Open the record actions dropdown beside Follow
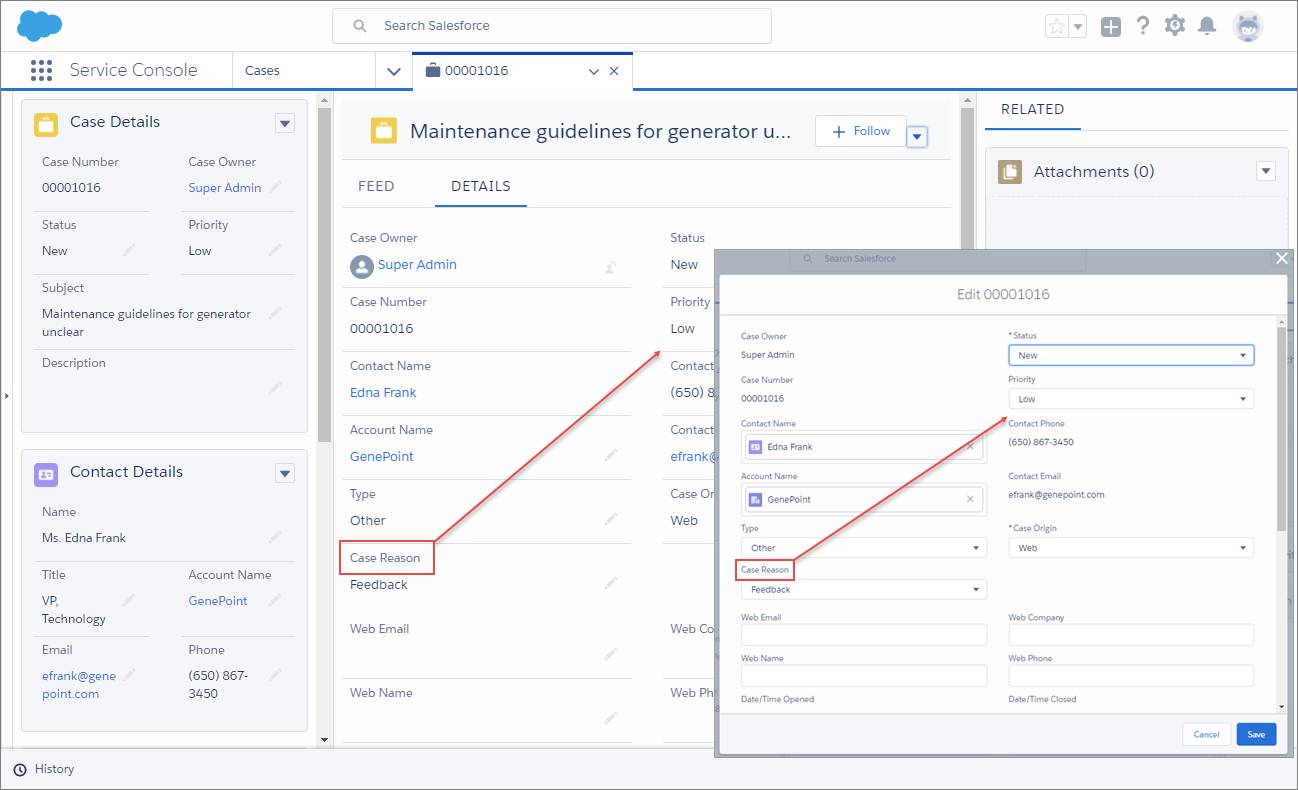 click(917, 136)
